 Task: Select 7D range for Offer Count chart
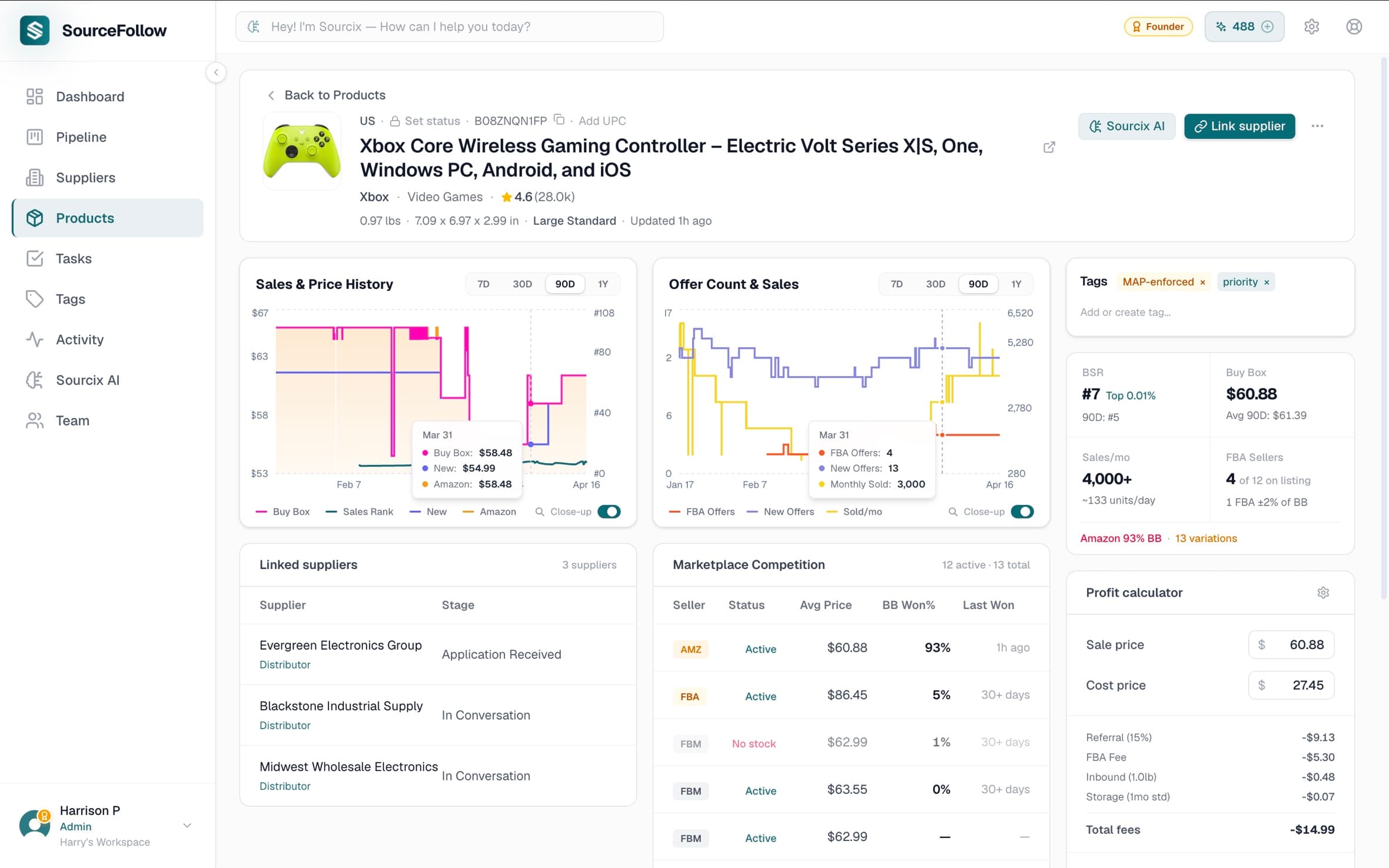[897, 284]
